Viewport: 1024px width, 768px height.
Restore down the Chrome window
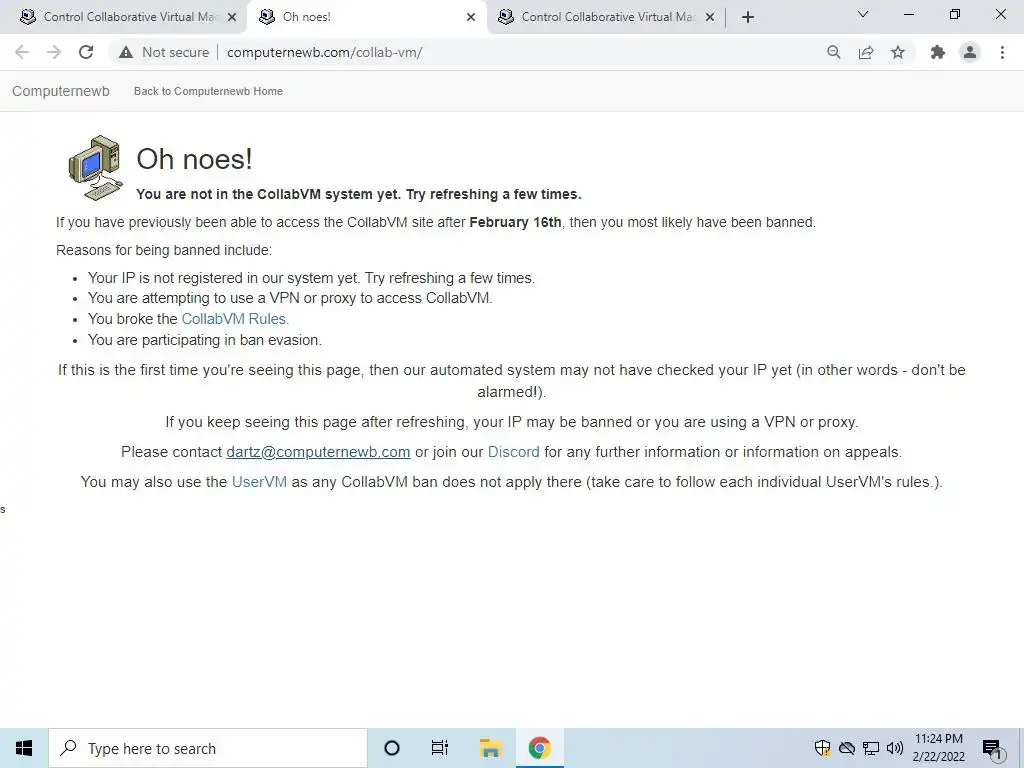955,14
